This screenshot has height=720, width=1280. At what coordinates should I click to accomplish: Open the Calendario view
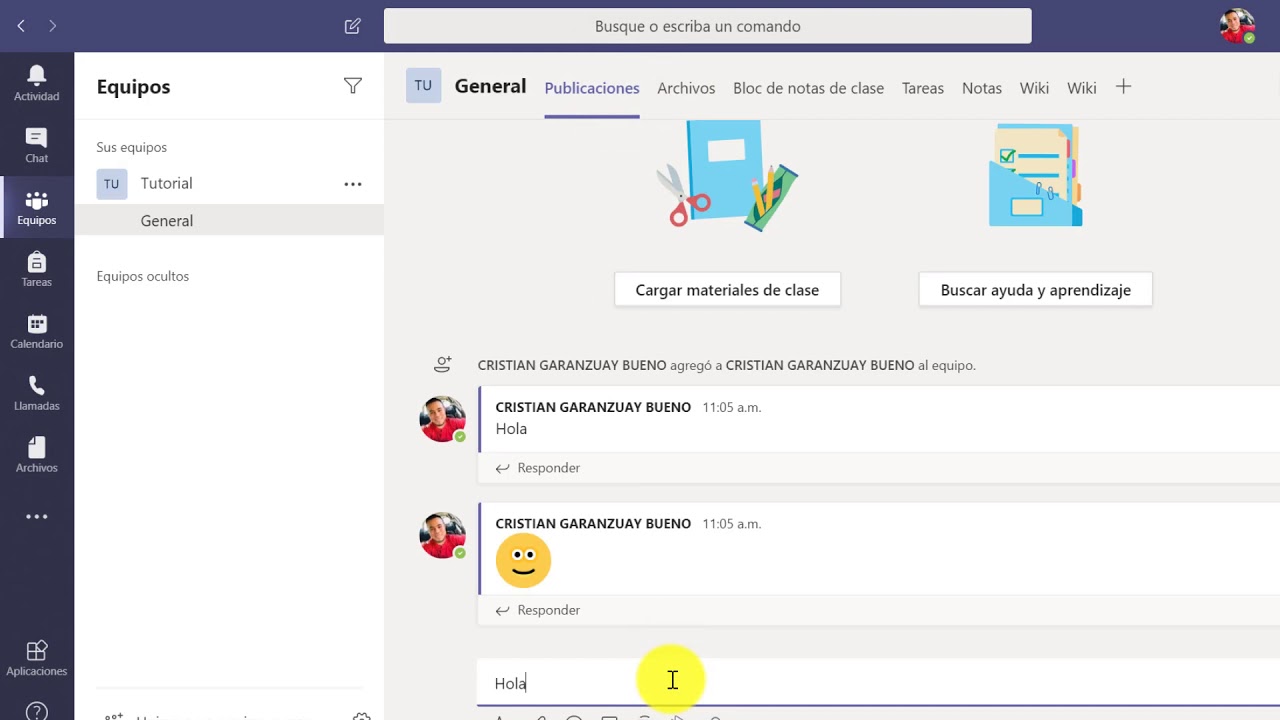tap(36, 331)
